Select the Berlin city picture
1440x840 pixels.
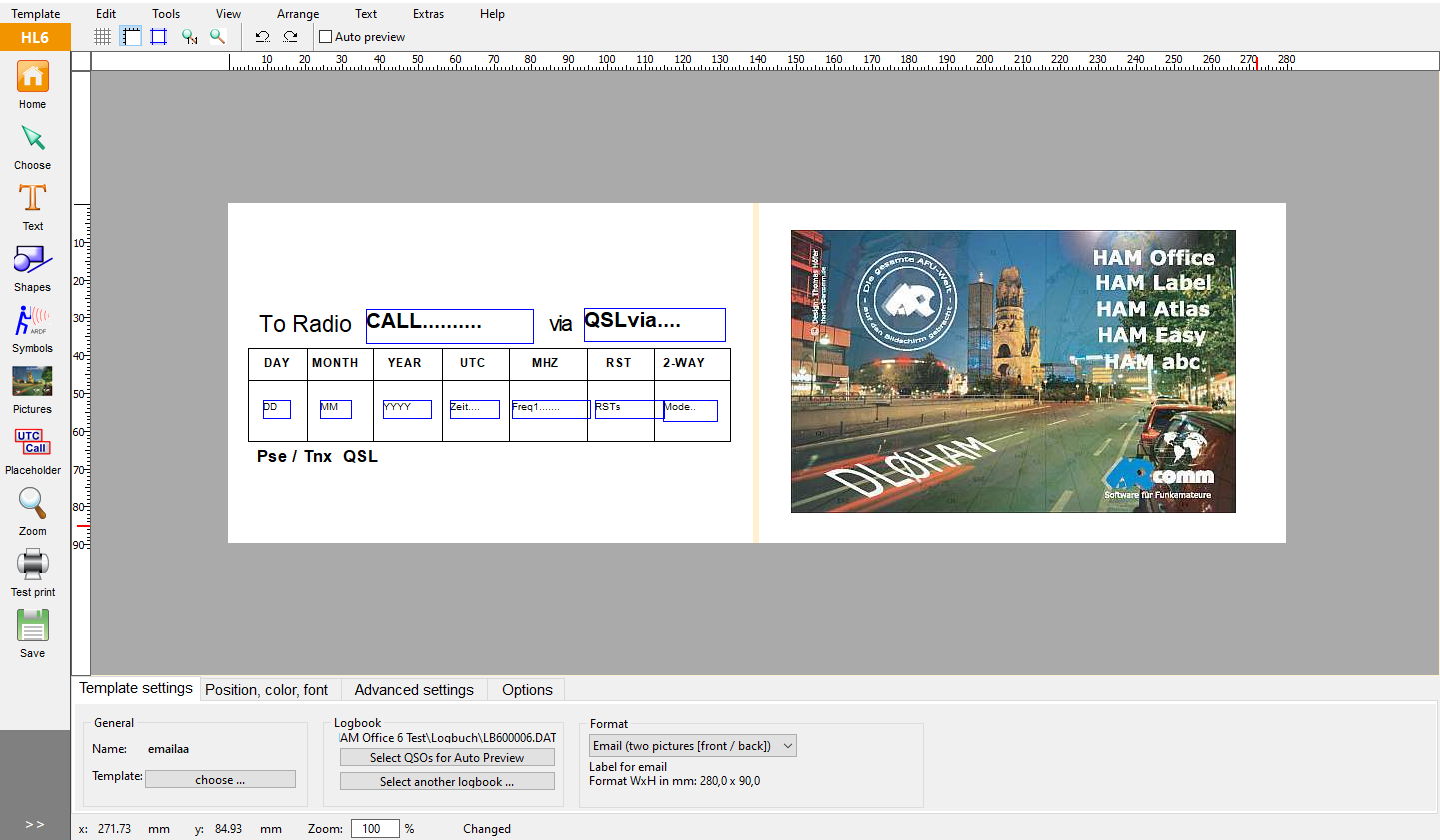point(1013,371)
